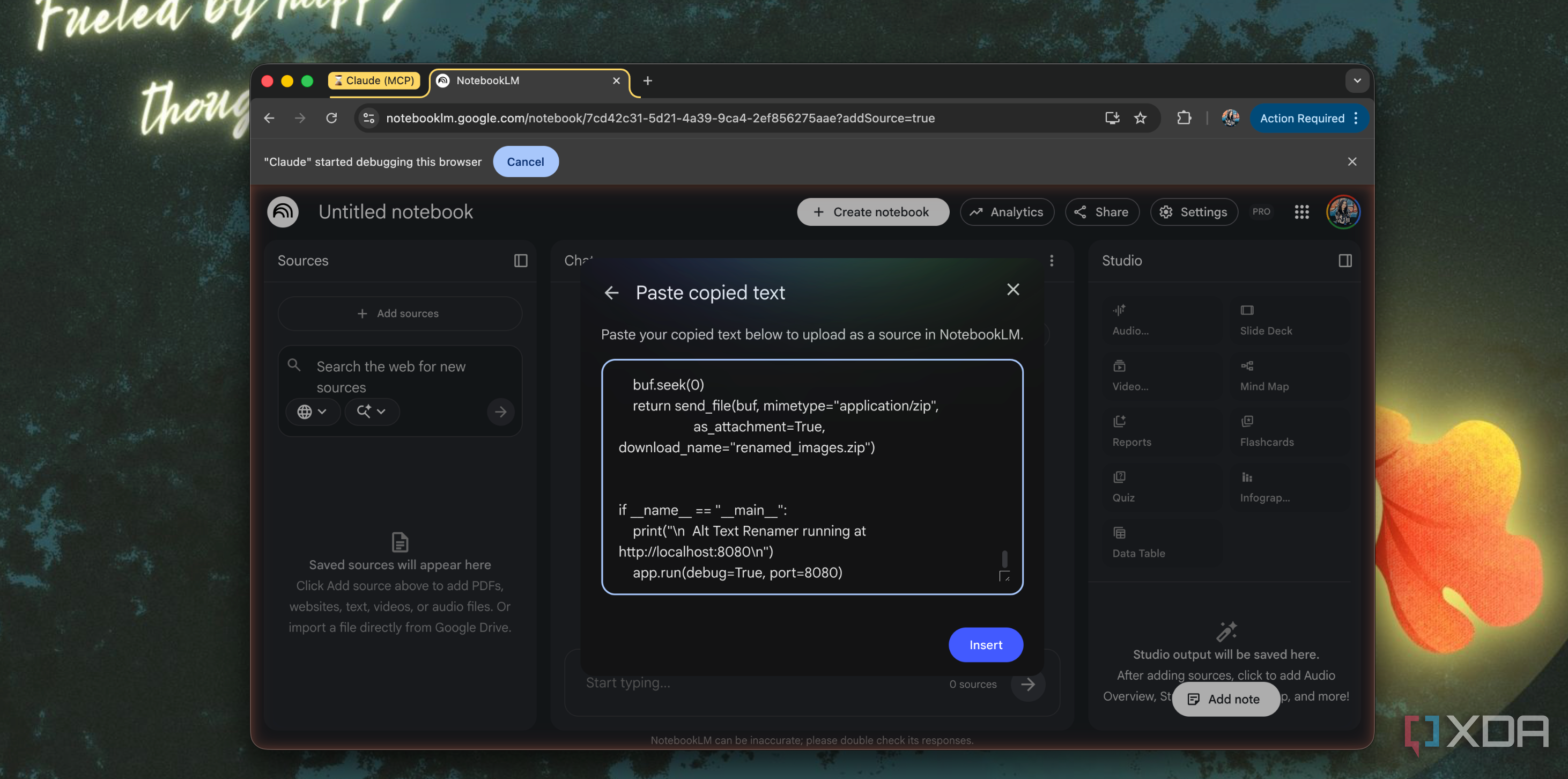Click the pasted text area

coord(811,476)
